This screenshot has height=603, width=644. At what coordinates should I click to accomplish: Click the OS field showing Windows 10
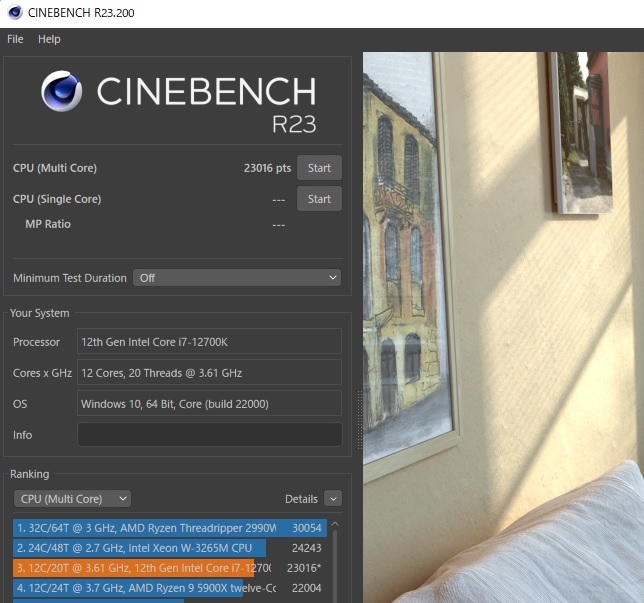coord(209,403)
